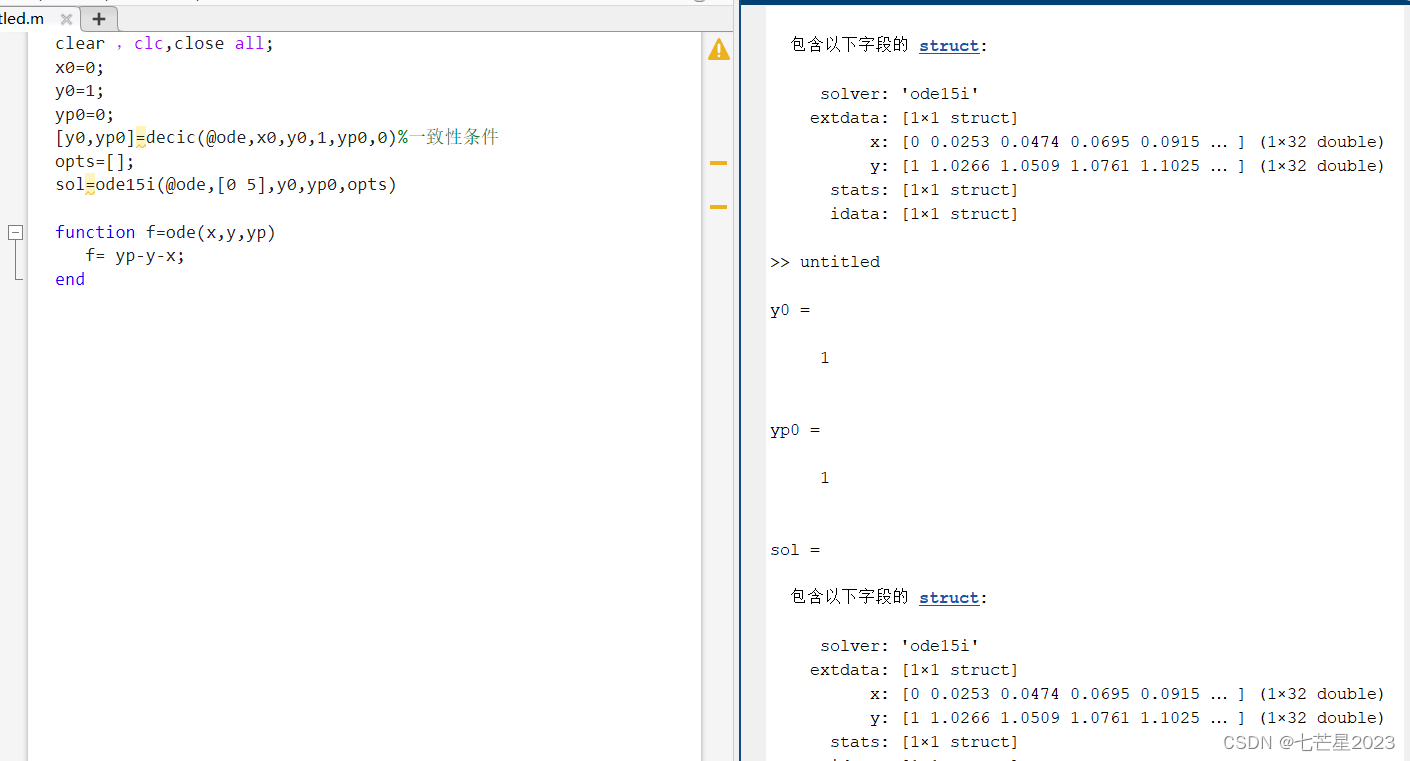Click the >> untitled prompt line
The height and width of the screenshot is (761, 1410).
[x=825, y=261]
